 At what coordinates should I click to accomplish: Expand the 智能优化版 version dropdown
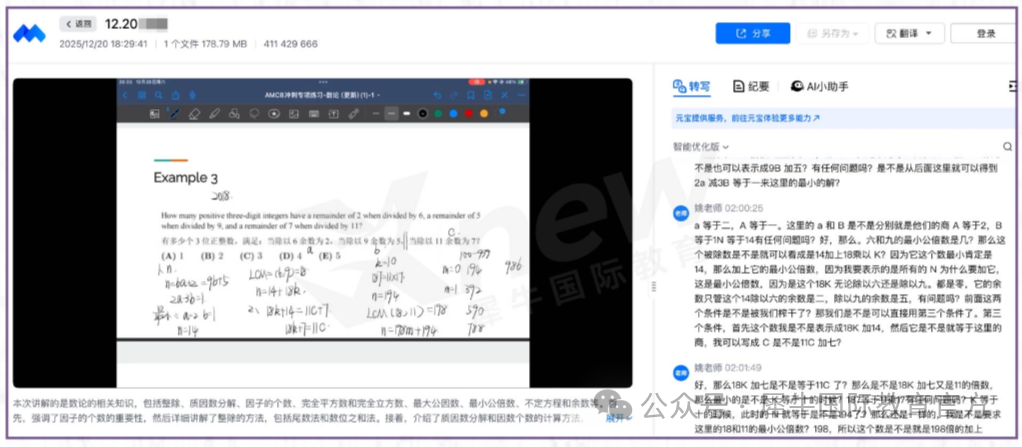[701, 147]
